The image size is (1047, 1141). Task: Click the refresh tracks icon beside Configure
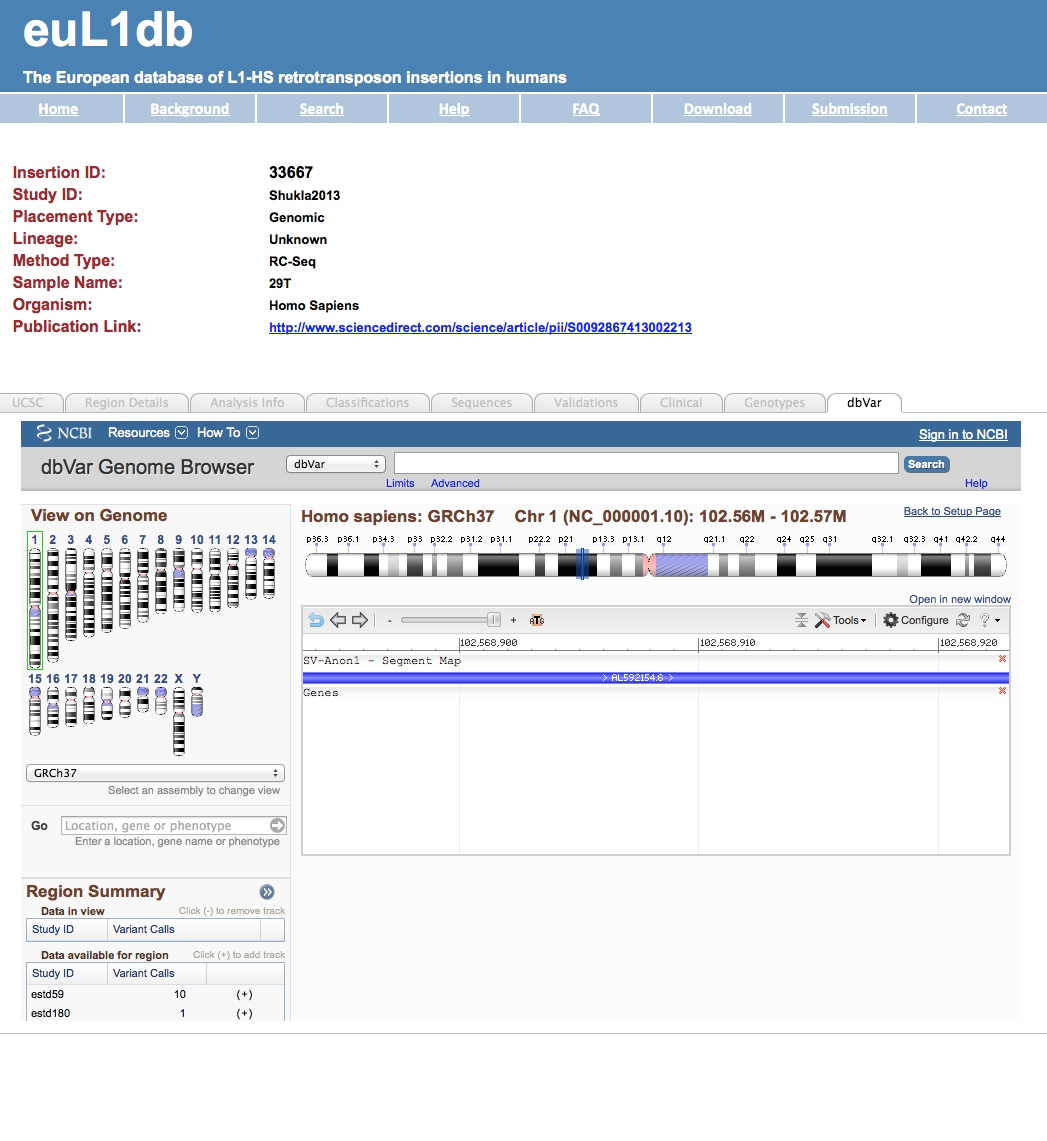pos(963,620)
